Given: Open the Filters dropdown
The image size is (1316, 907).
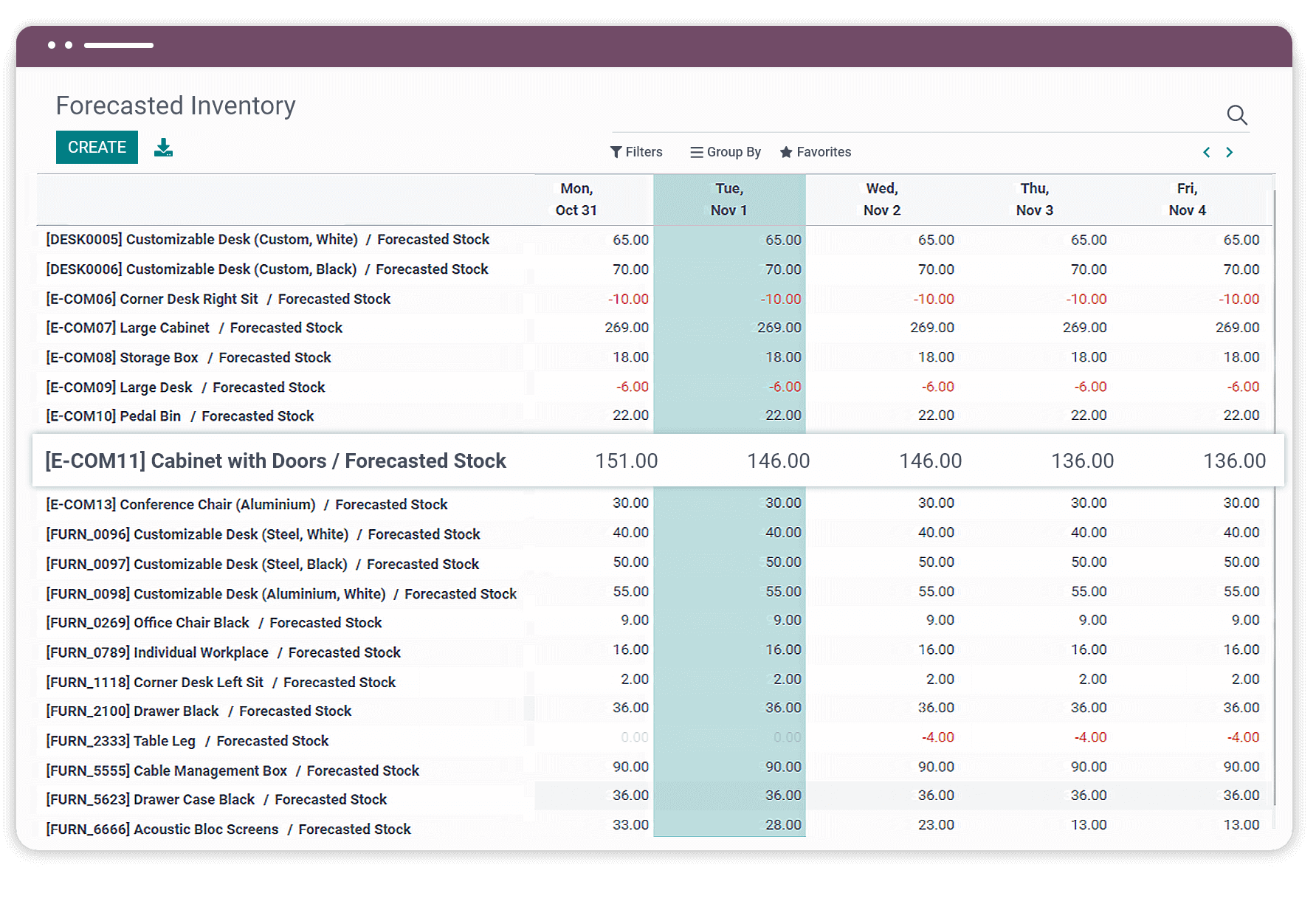Looking at the screenshot, I should pyautogui.click(x=644, y=152).
